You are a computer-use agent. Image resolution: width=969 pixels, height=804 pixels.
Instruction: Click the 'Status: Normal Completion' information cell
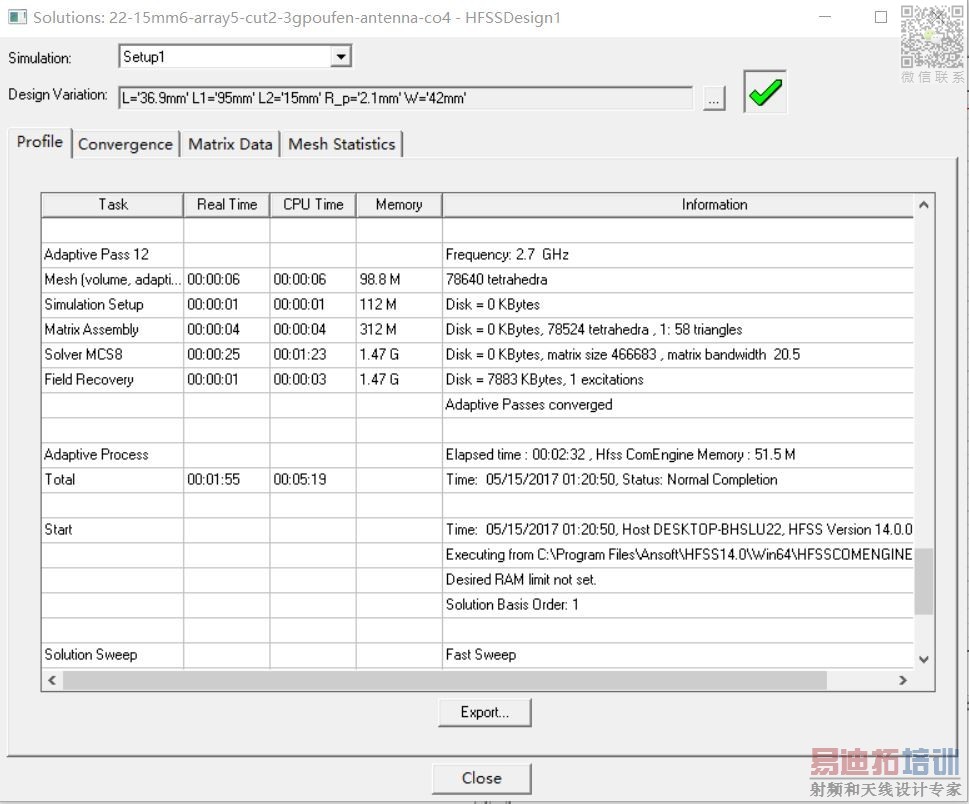coord(678,480)
